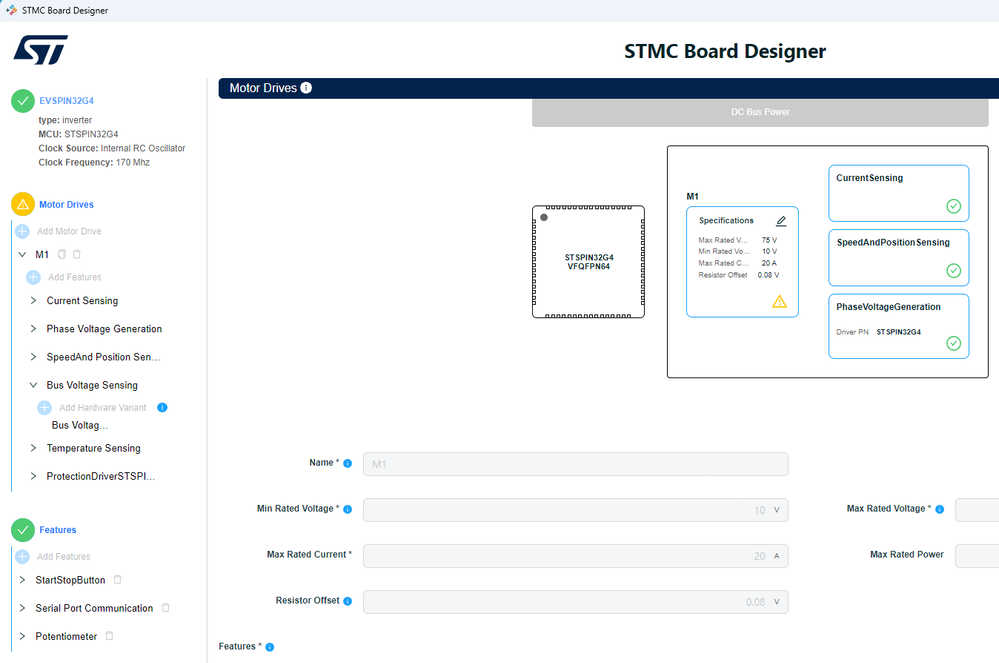Click the Add Features plus icon under M1
The height and width of the screenshot is (663, 999).
coord(33,277)
